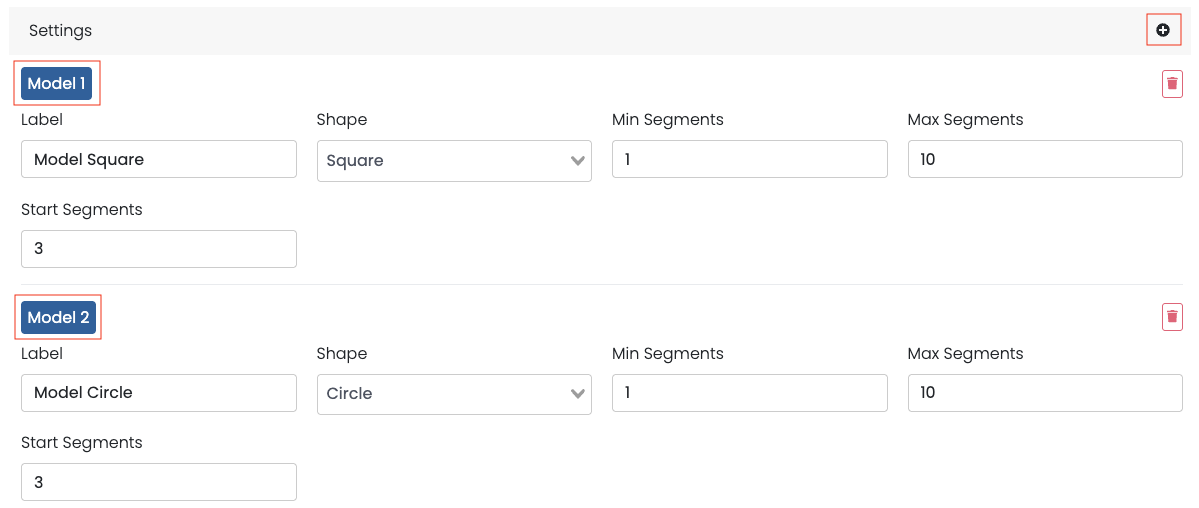Click Model 1 Min Segments input

tap(749, 159)
